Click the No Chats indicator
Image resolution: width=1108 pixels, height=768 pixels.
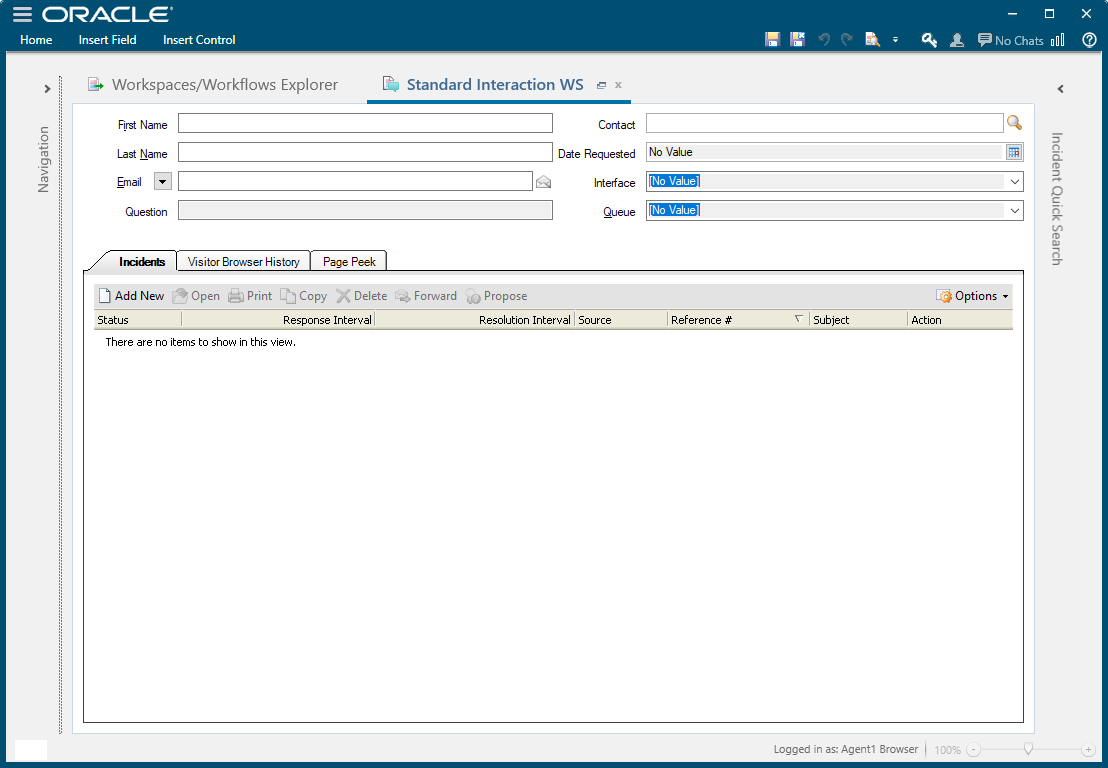[x=1010, y=40]
